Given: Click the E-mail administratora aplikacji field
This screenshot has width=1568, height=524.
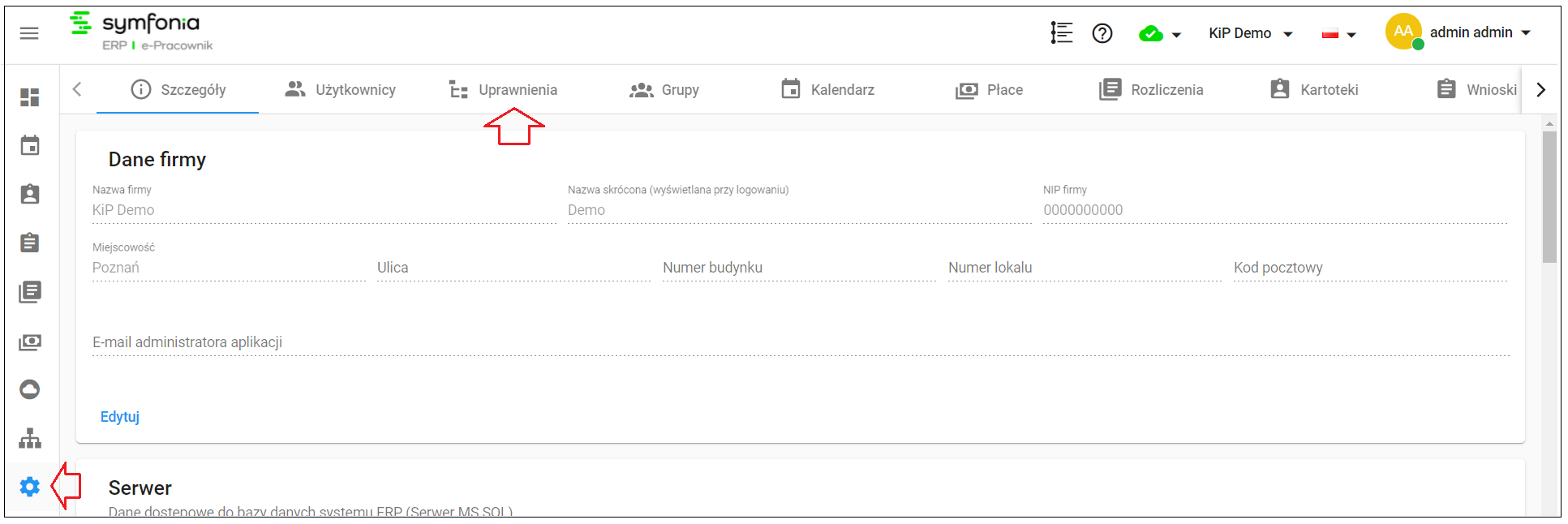Looking at the screenshot, I should [801, 342].
